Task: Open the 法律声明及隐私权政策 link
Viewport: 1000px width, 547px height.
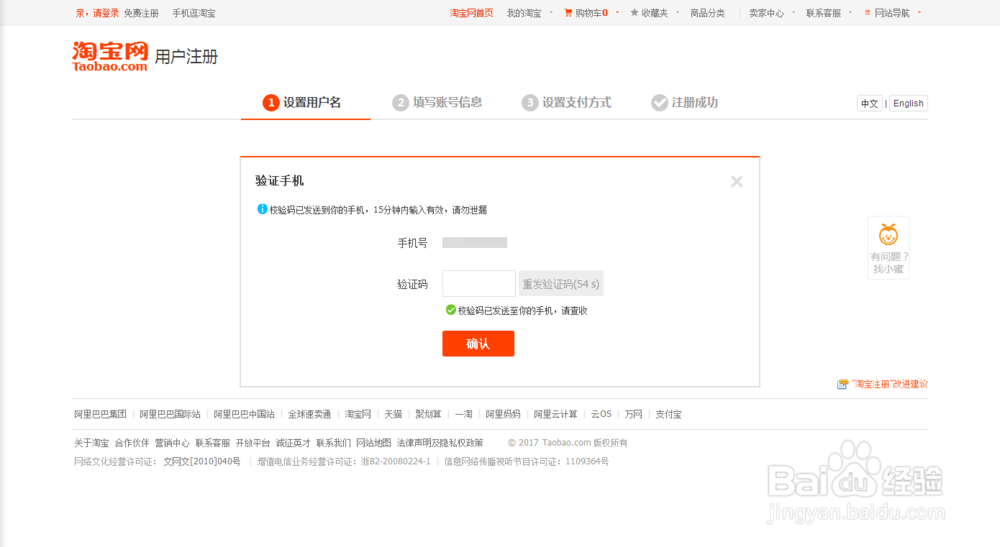Action: [x=440, y=443]
